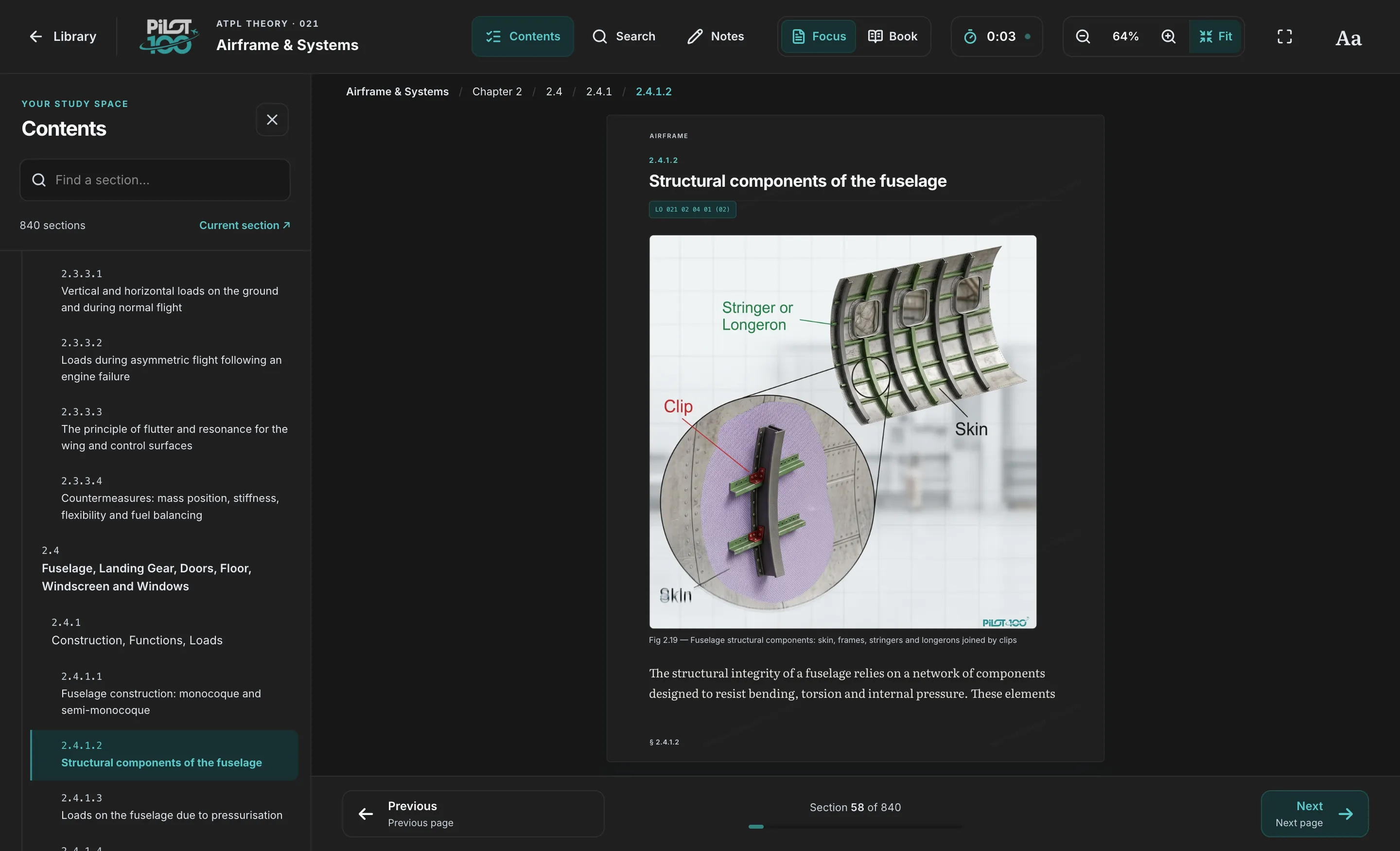
Task: Click the LO 021 02 04 01 (02) tag
Action: 692,209
